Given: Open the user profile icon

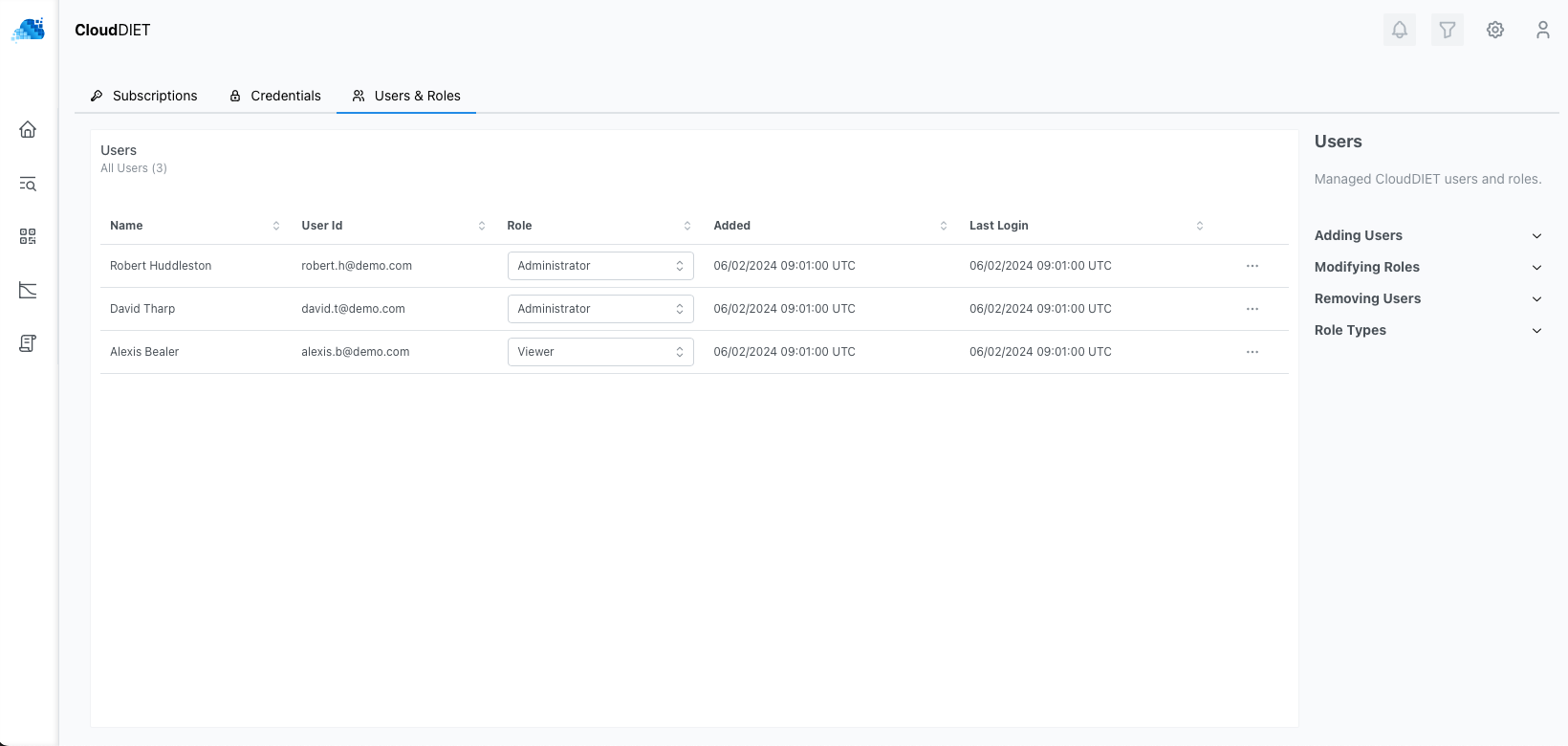Looking at the screenshot, I should 1542,30.
